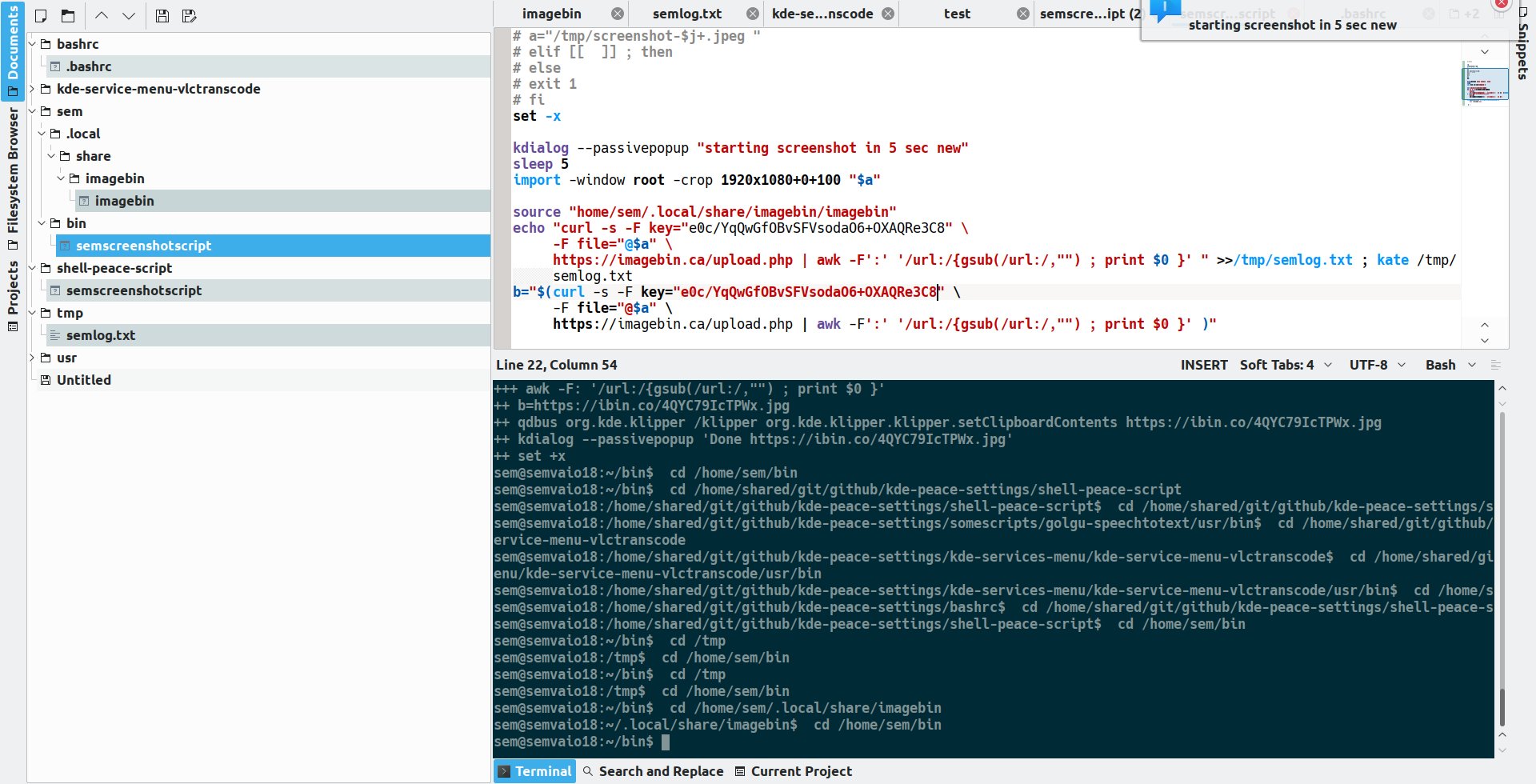Click Line 22, Column 54 indicator
The height and width of the screenshot is (784, 1536).
pyautogui.click(x=557, y=365)
